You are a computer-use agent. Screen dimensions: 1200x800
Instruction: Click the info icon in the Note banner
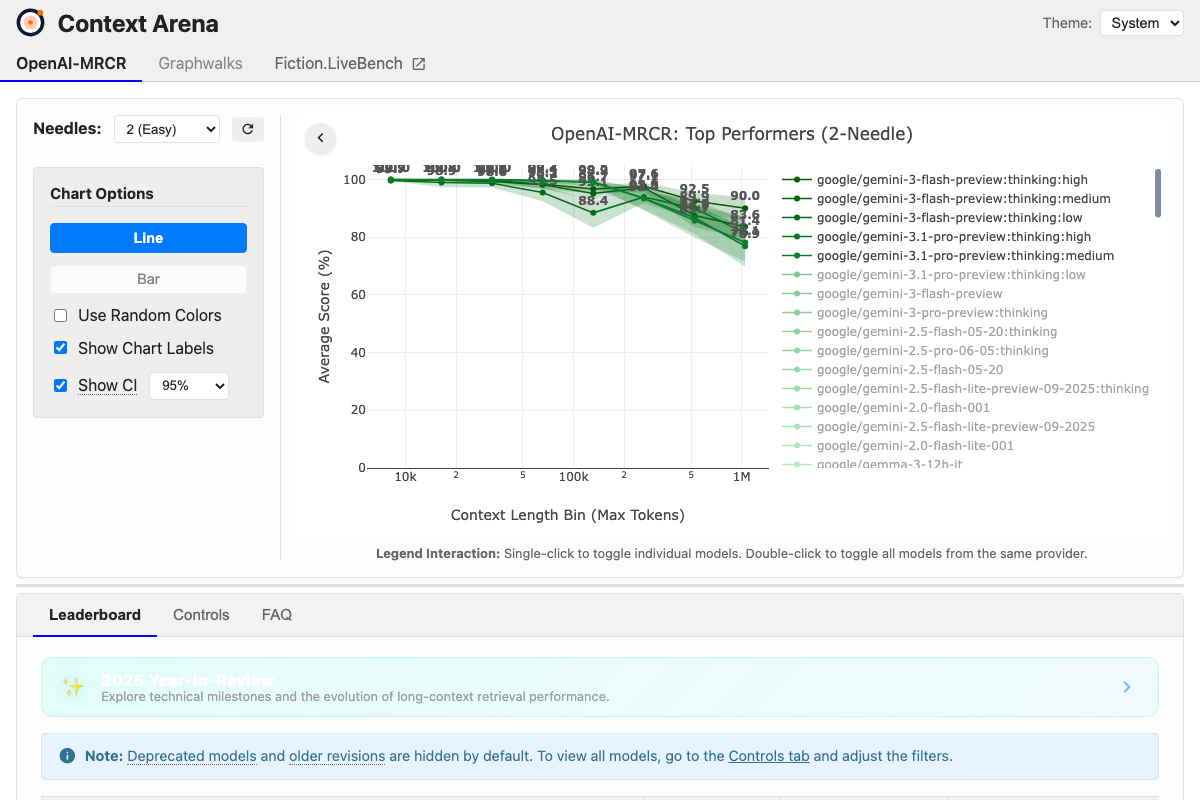[x=67, y=755]
